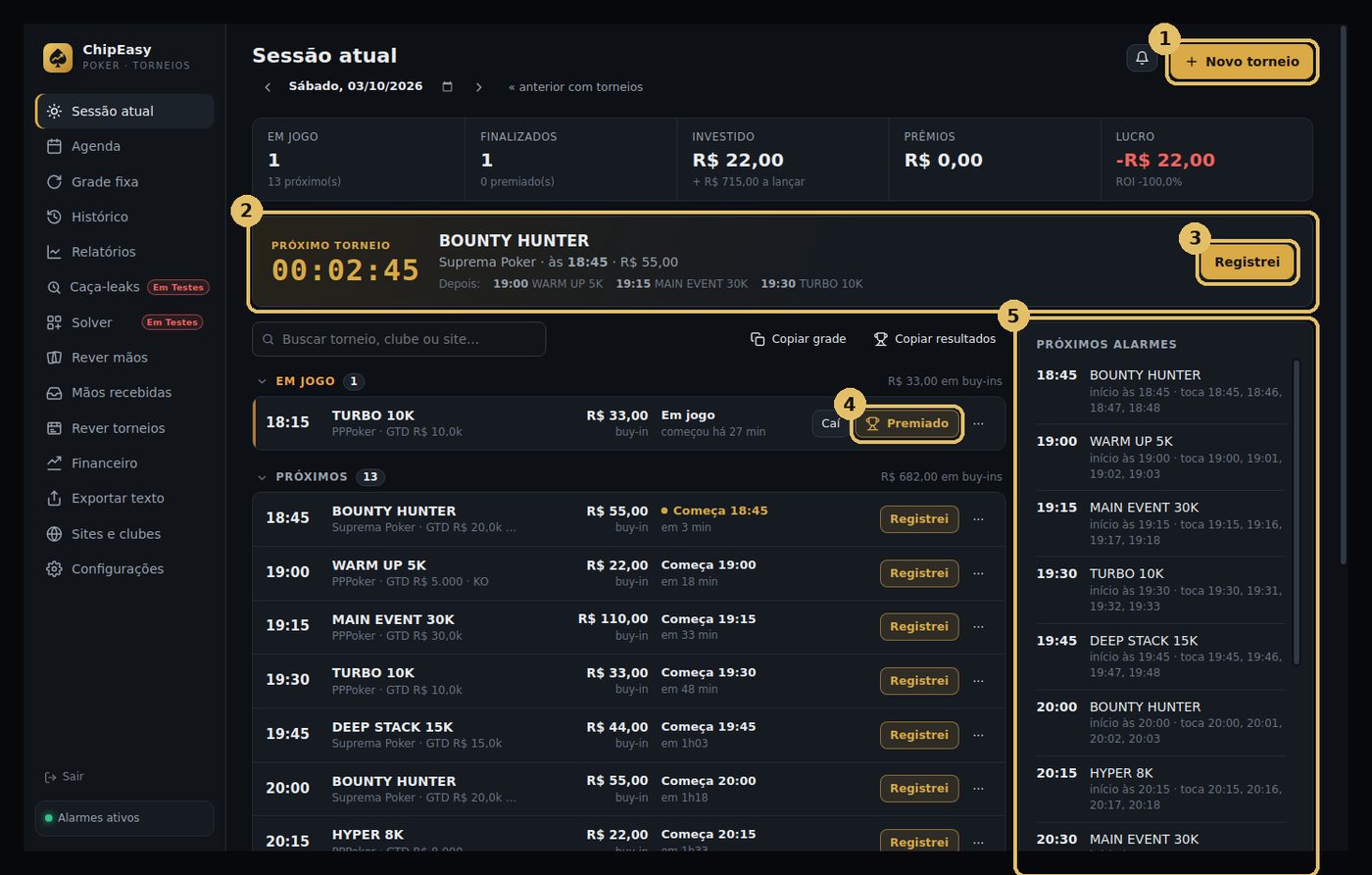Click Registrei for DEEP STACK 15K row
Image resolution: width=1372 pixels, height=875 pixels.
919,735
